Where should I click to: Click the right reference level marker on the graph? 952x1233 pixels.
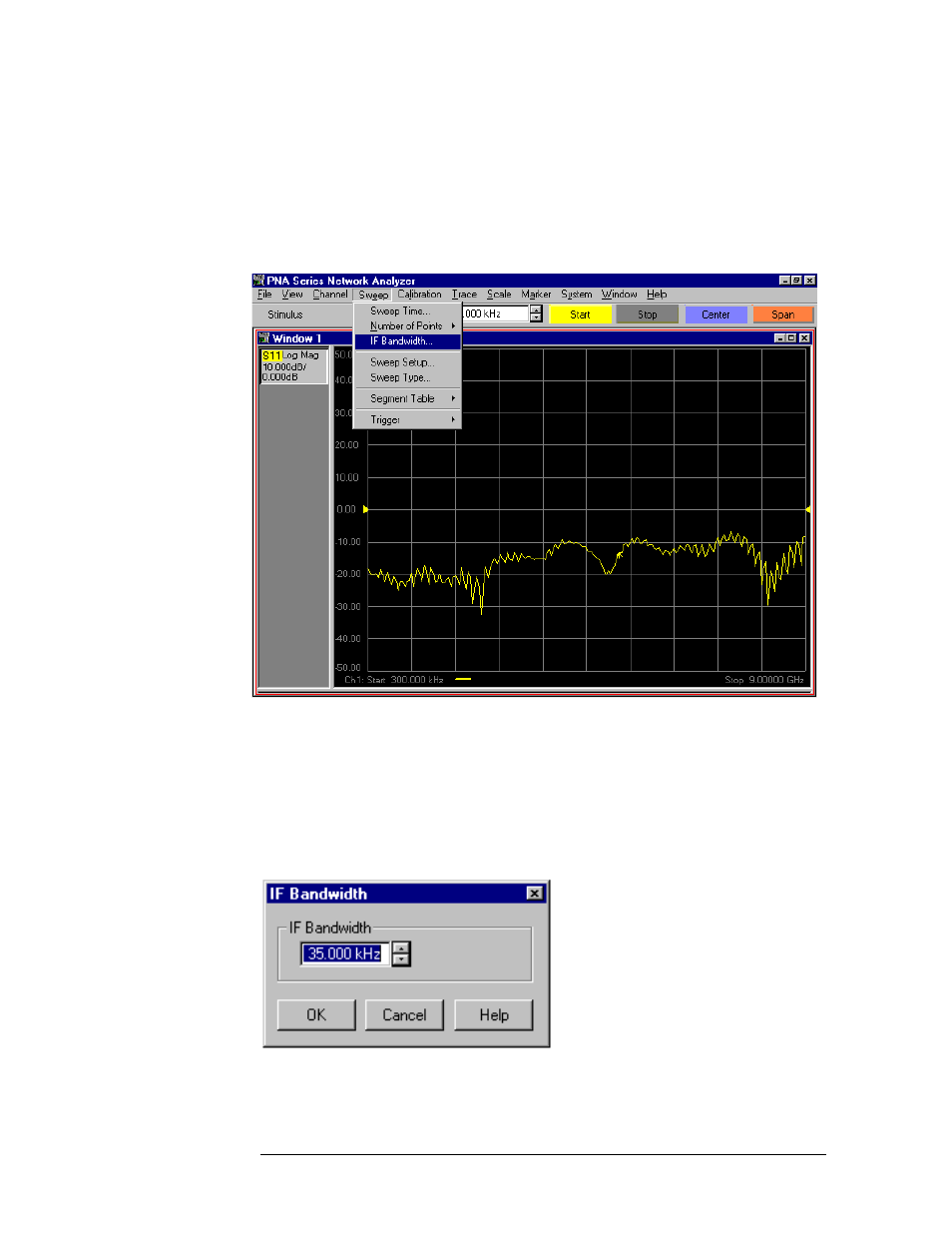807,510
